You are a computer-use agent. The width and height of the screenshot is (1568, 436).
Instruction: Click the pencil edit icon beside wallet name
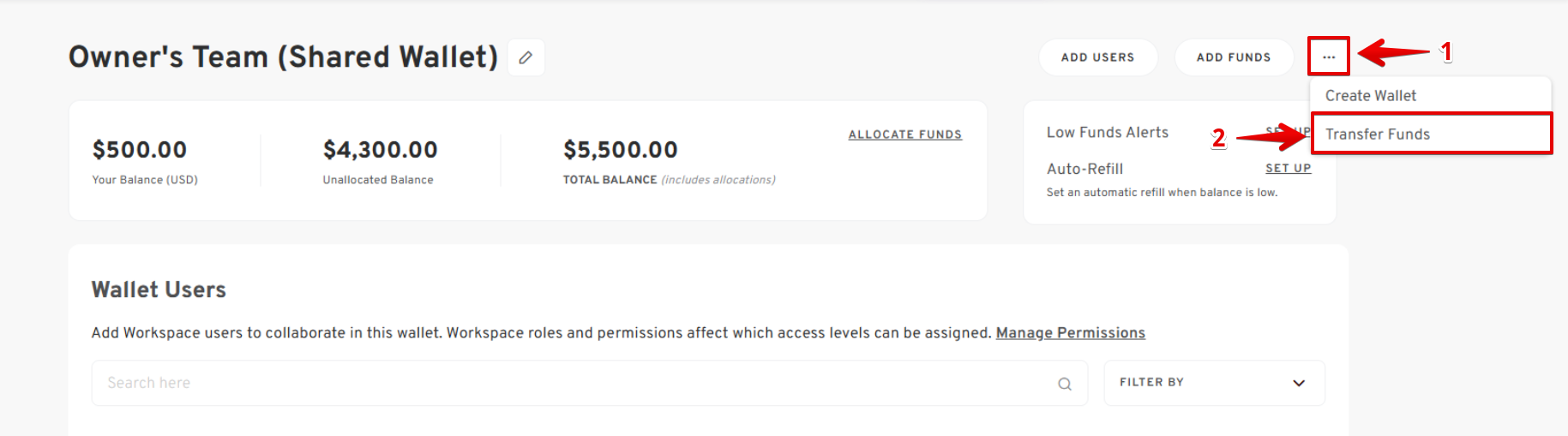[x=526, y=57]
